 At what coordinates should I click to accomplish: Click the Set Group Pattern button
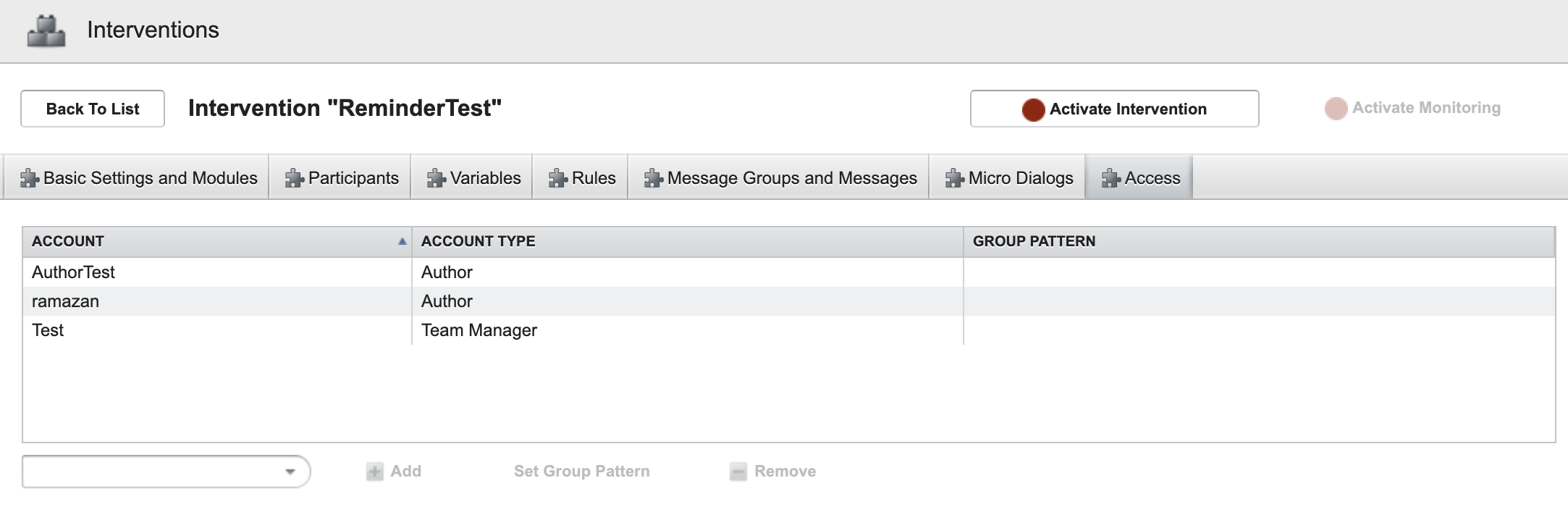pyautogui.click(x=581, y=472)
